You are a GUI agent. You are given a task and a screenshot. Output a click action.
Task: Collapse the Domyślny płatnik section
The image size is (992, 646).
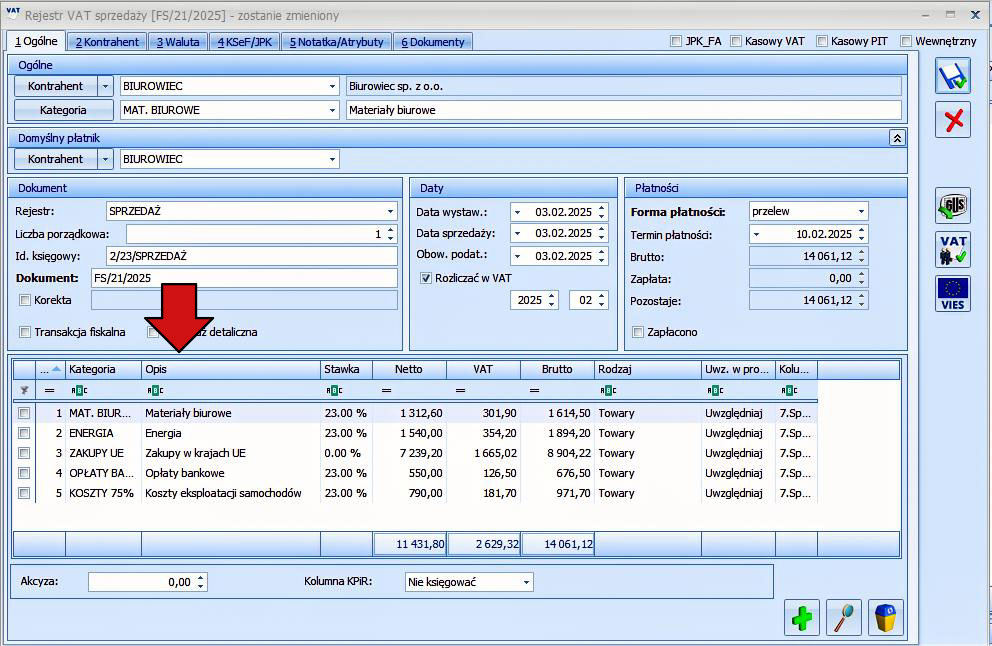[896, 138]
